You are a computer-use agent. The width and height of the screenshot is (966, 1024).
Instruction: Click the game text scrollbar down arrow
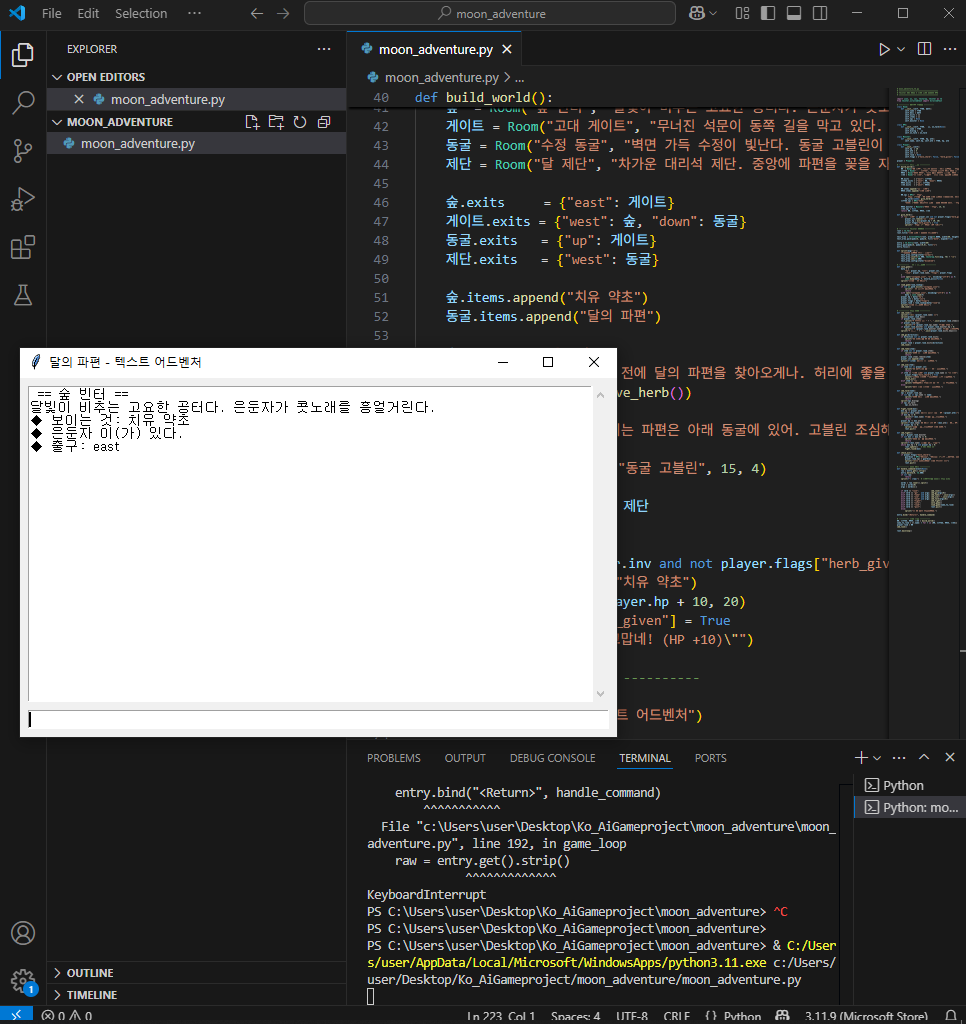pos(600,694)
